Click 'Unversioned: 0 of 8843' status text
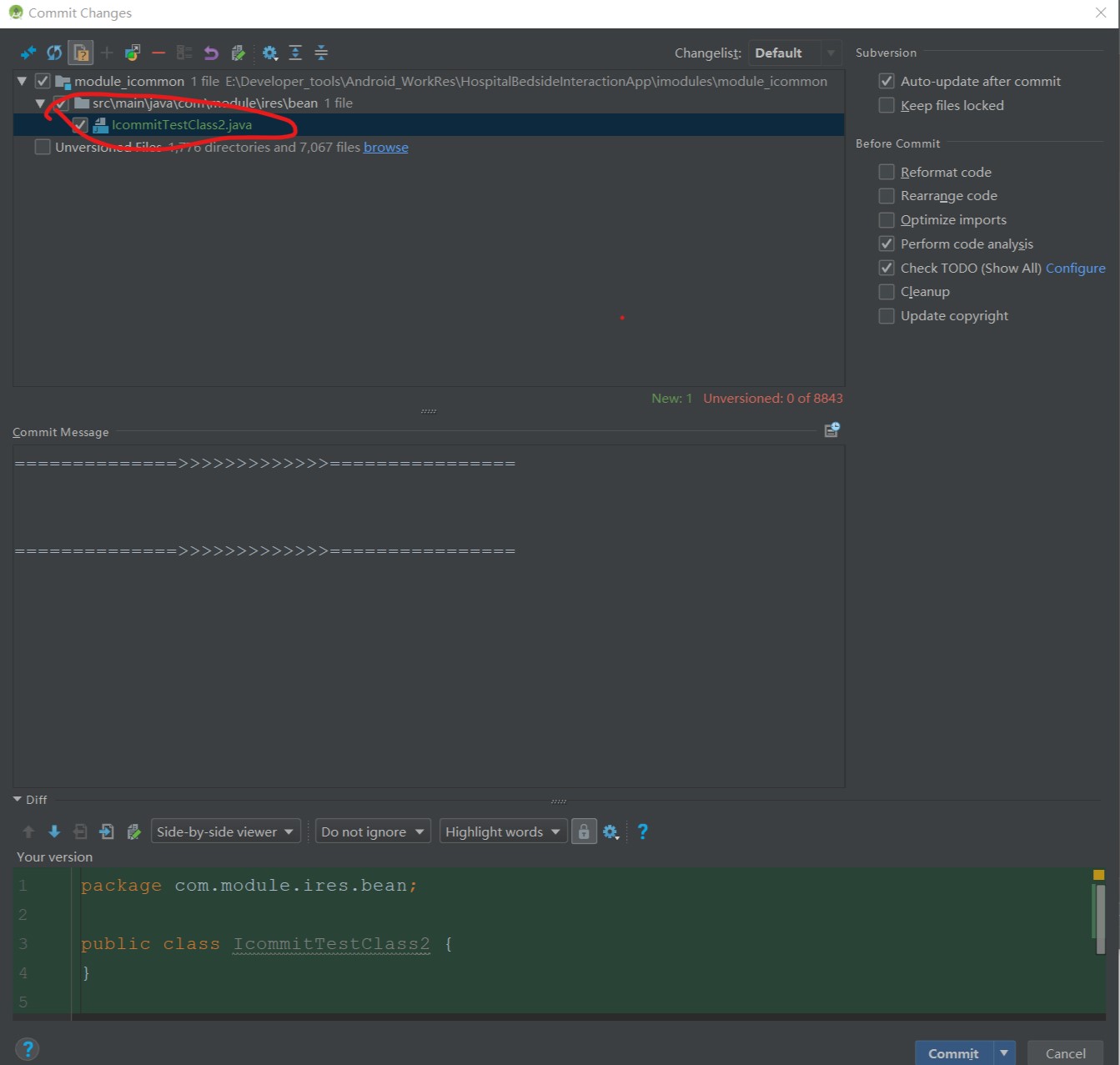Viewport: 1120px width, 1065px height. tap(772, 398)
